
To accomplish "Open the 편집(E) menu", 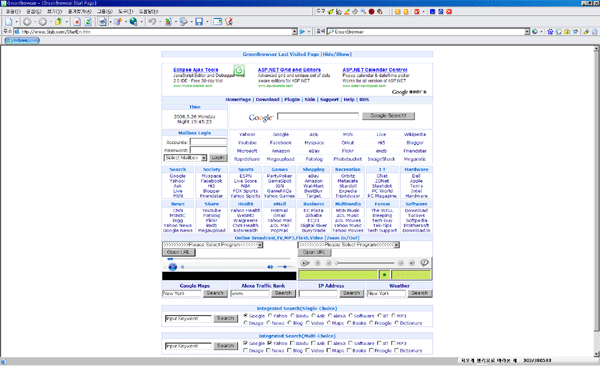I will click(x=34, y=11).
